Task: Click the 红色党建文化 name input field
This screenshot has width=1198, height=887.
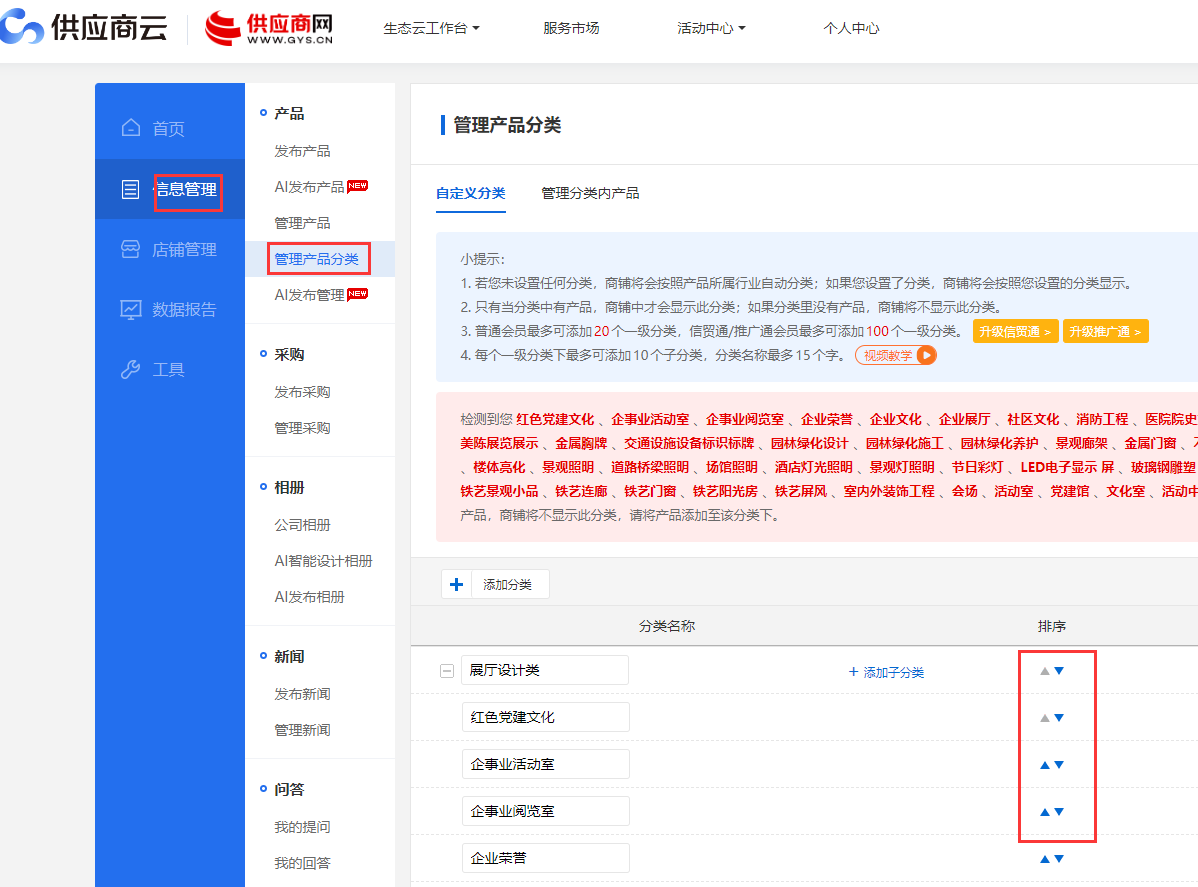Action: pyautogui.click(x=545, y=717)
